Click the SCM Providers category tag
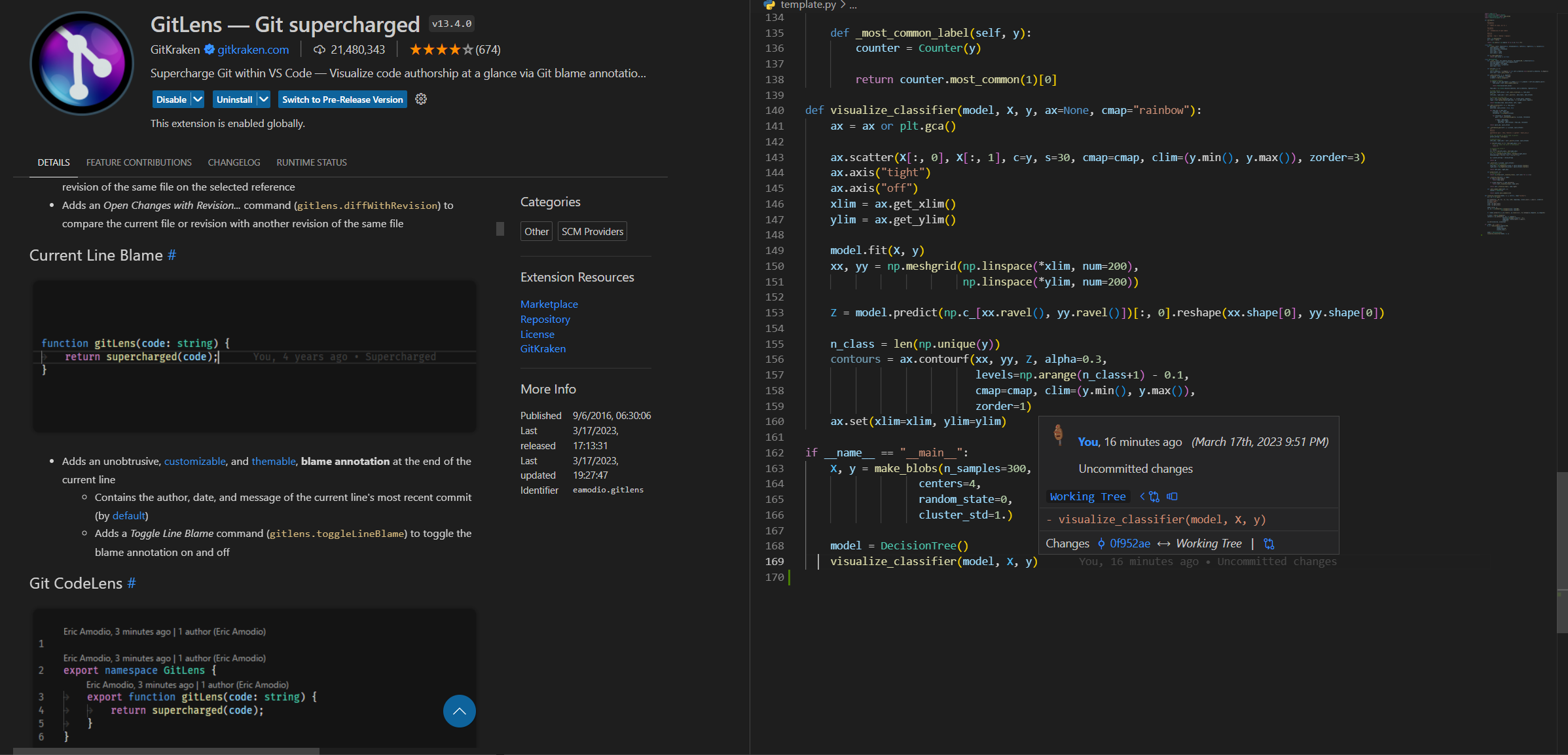The width and height of the screenshot is (1568, 755). (592, 232)
